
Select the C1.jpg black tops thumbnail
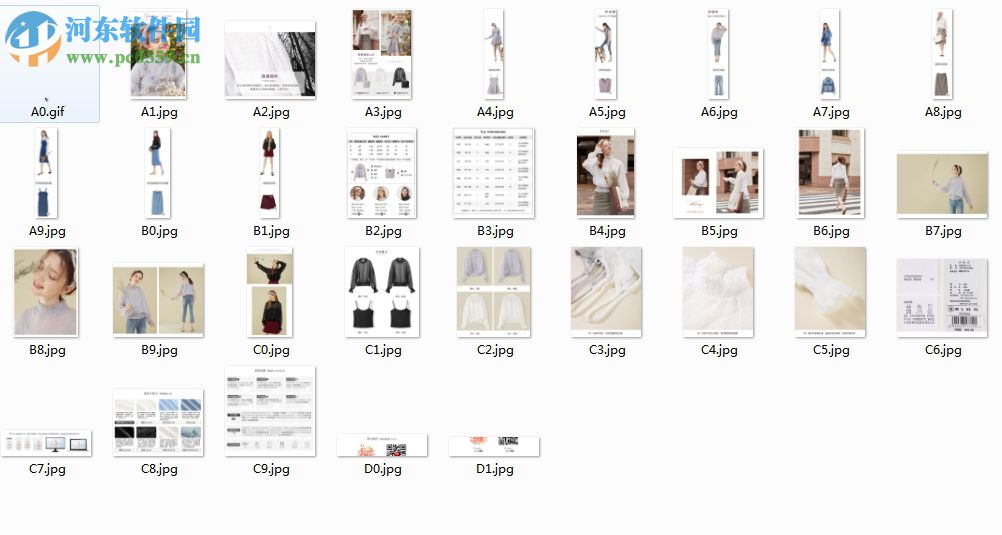pyautogui.click(x=382, y=292)
